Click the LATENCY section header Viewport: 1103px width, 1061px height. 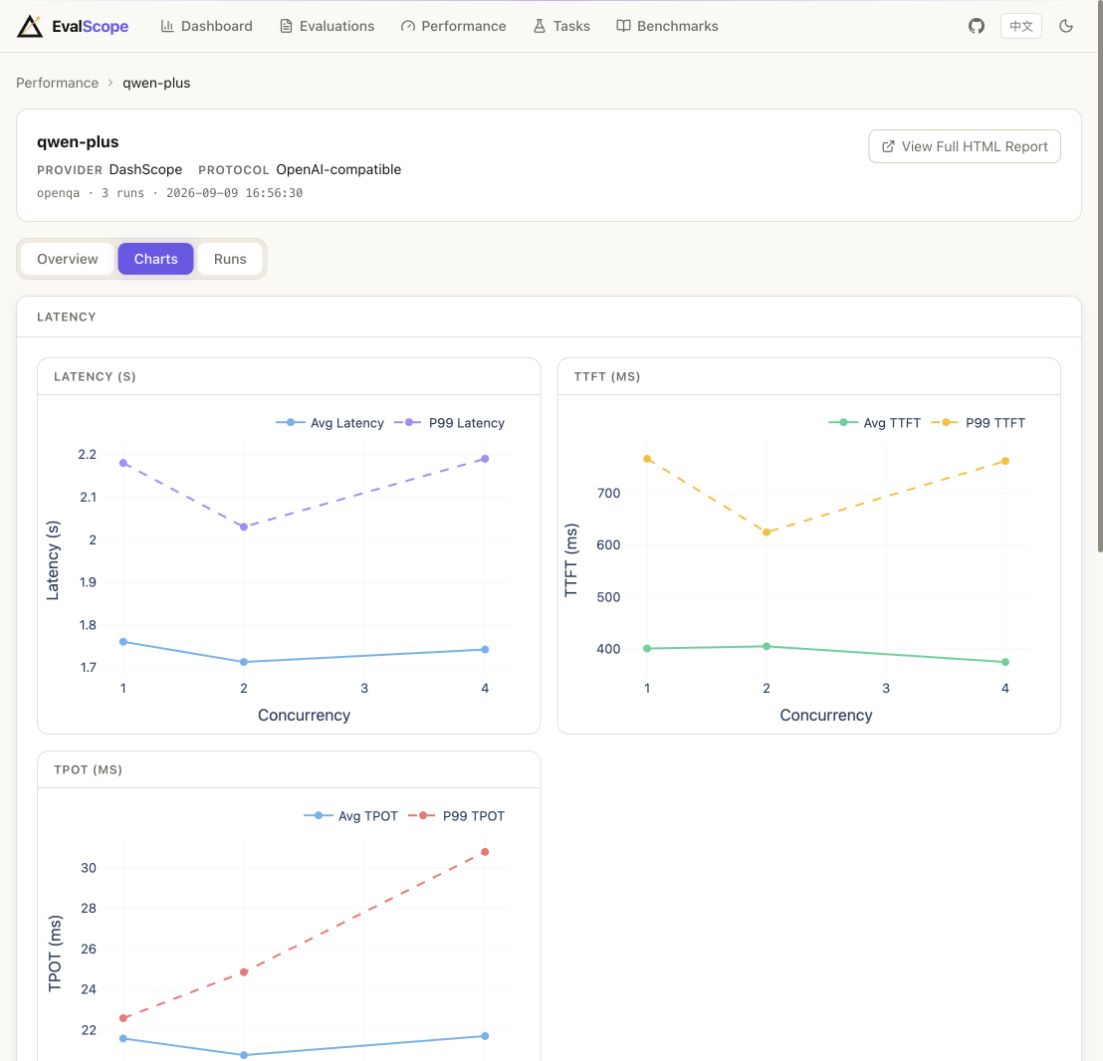66,317
